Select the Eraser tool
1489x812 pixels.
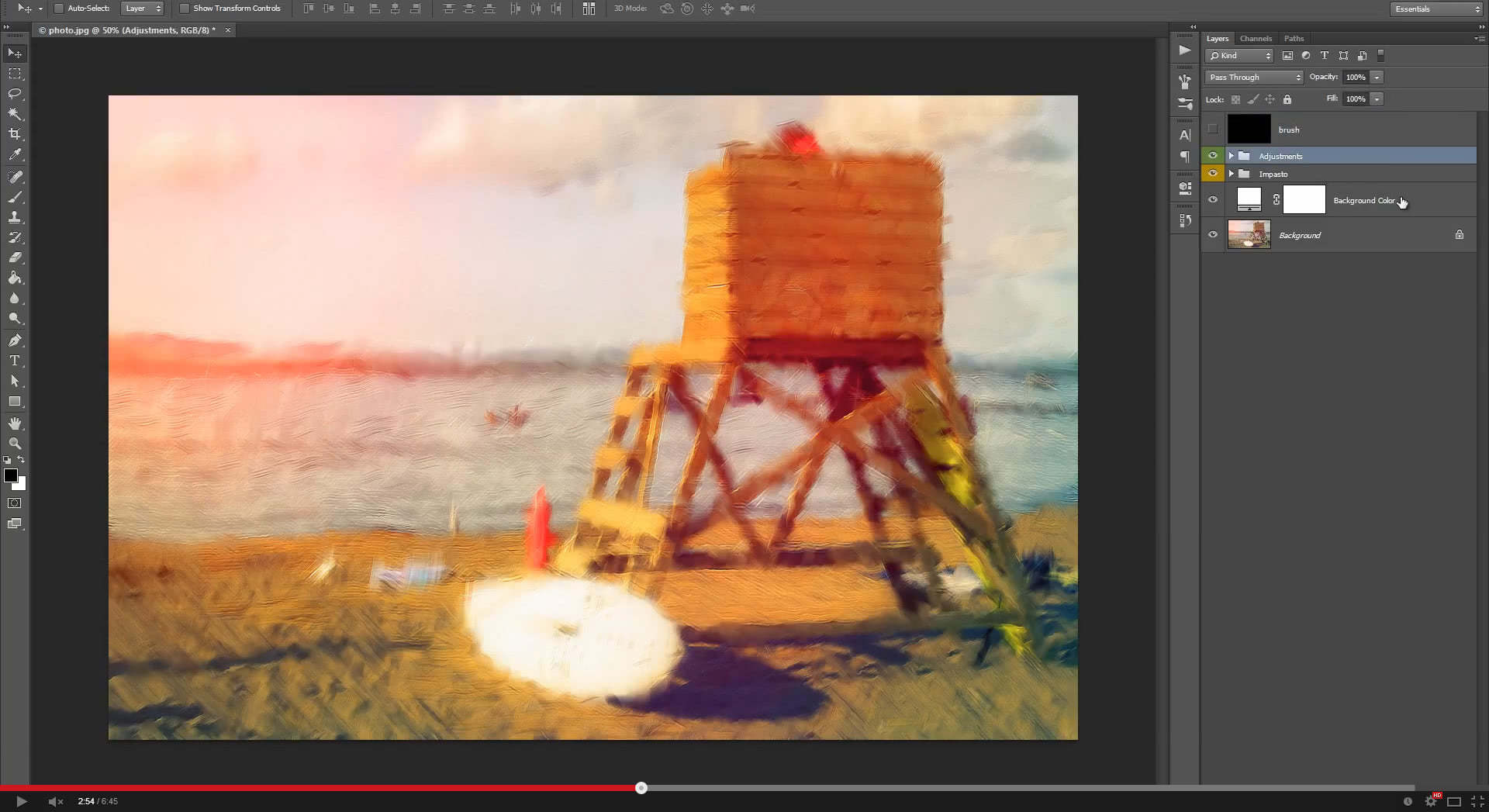(15, 258)
